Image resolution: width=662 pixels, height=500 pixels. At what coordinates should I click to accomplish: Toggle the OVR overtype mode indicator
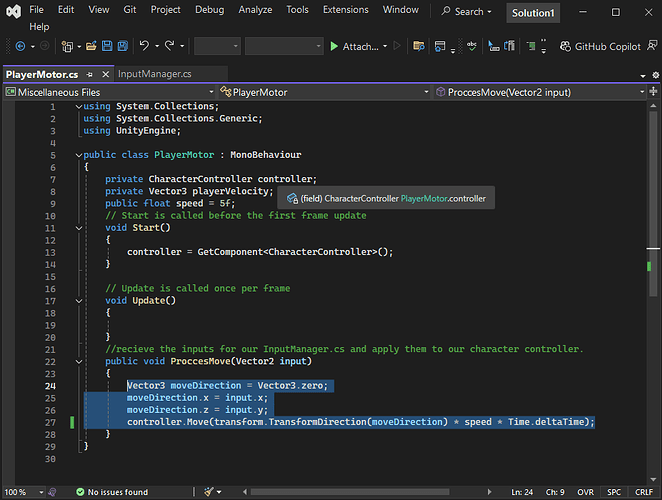(586, 492)
